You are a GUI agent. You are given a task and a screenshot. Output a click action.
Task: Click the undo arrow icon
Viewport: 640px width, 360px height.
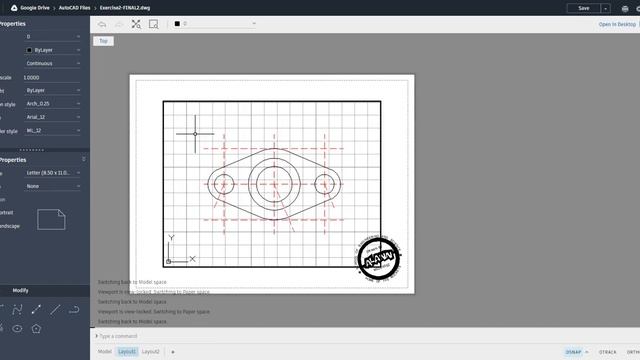102,24
